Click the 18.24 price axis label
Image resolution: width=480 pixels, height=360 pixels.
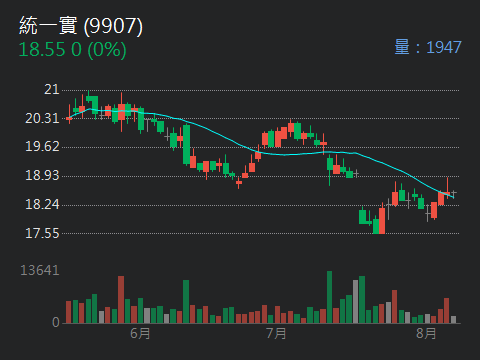[42, 204]
